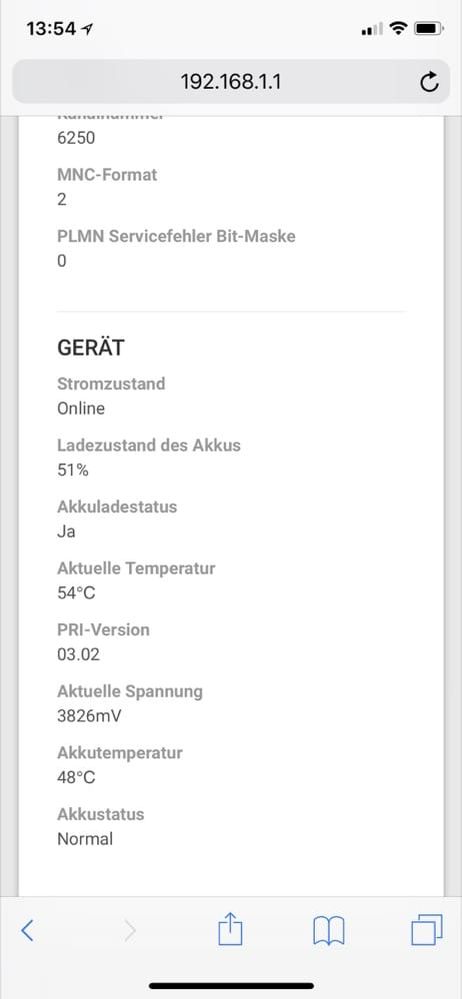Open the bookmarks book icon
462x999 pixels.
coord(329,931)
